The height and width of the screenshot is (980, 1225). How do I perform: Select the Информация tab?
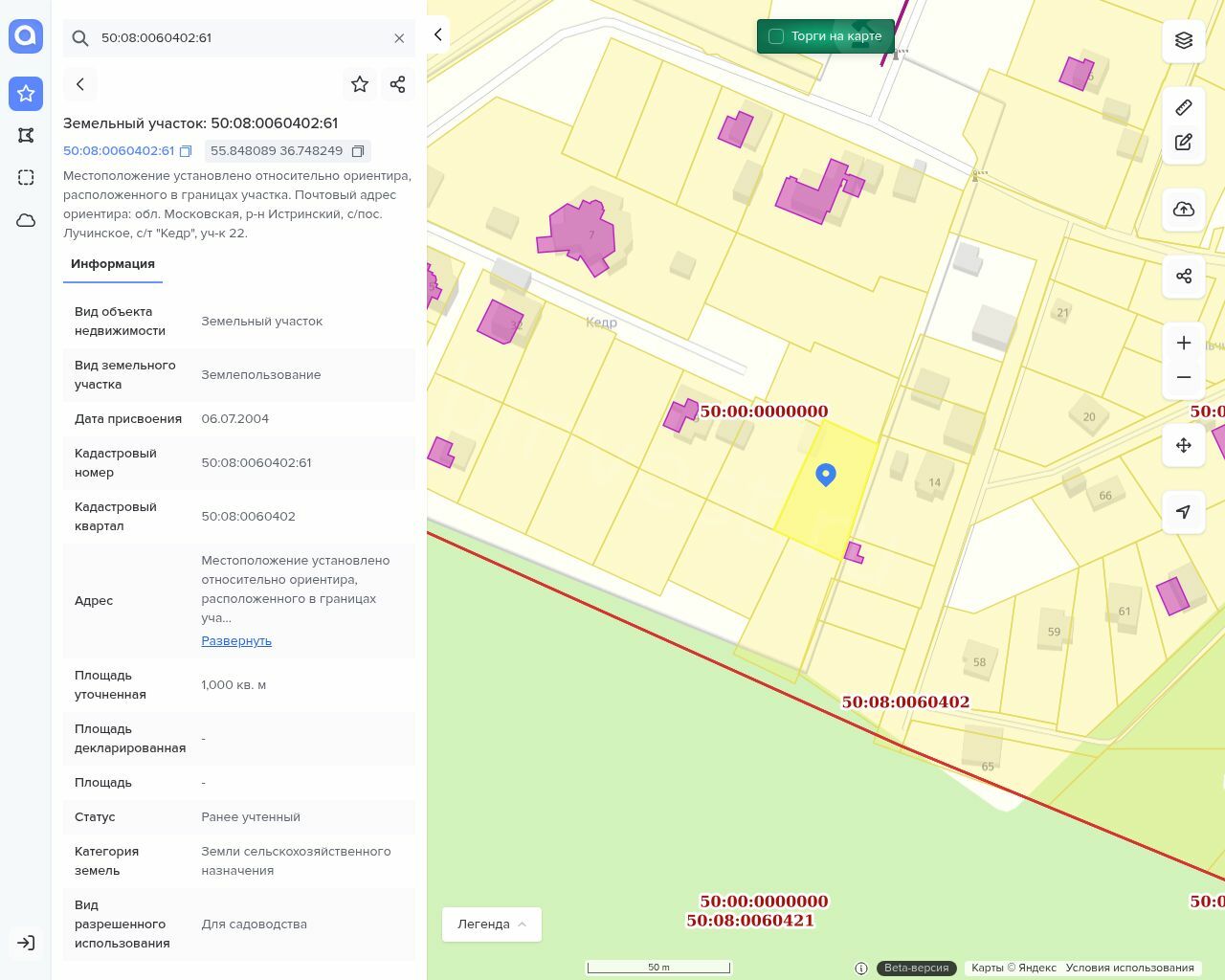click(113, 264)
